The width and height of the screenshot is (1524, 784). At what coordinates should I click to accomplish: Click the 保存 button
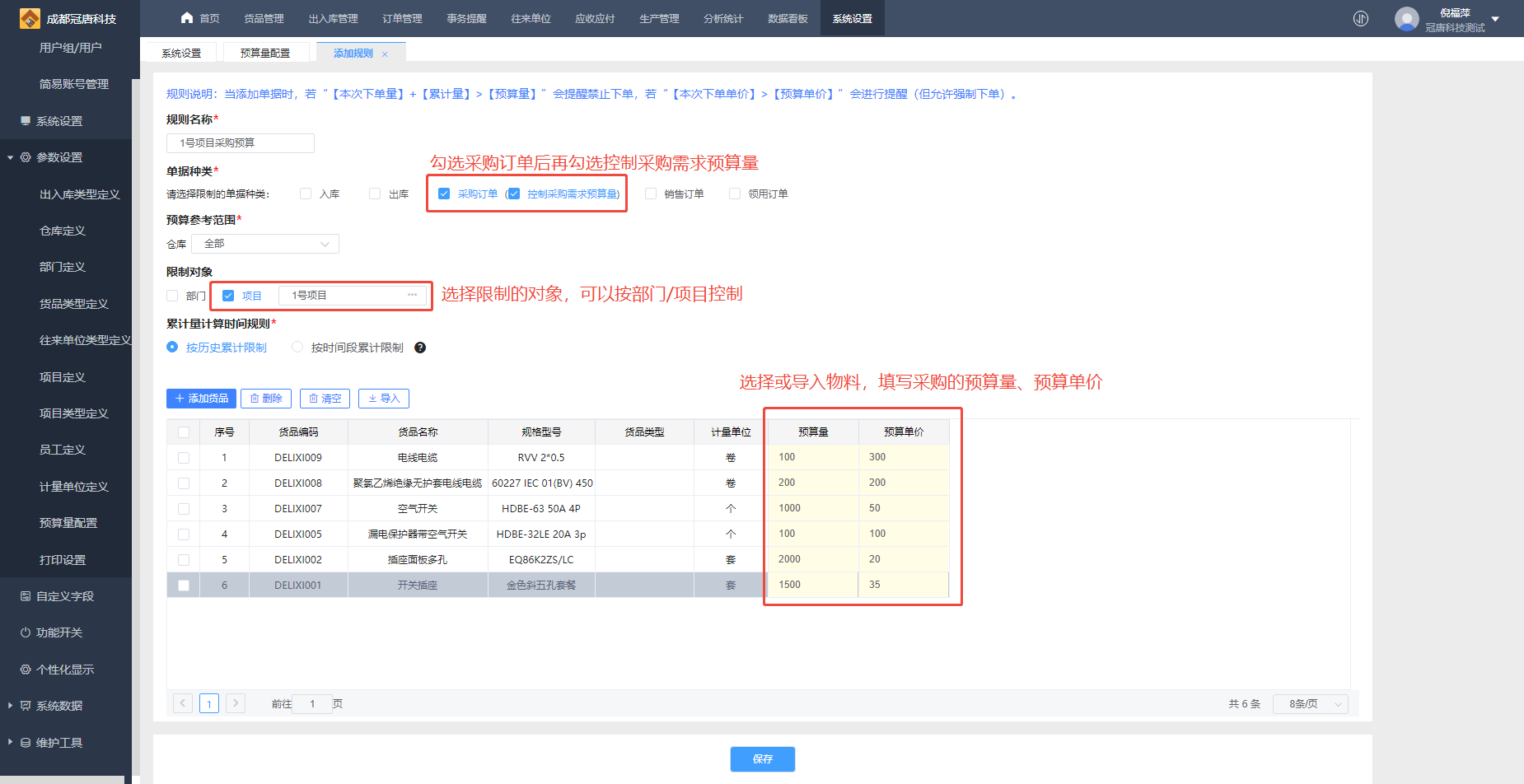[763, 759]
